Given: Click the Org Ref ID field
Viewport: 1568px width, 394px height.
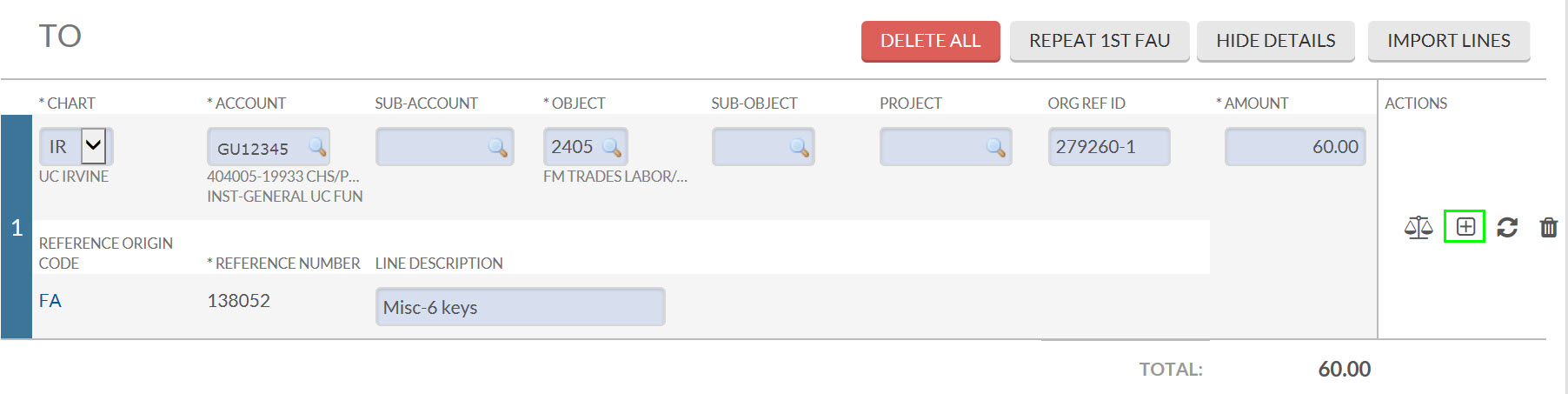Looking at the screenshot, I should 1109,147.
